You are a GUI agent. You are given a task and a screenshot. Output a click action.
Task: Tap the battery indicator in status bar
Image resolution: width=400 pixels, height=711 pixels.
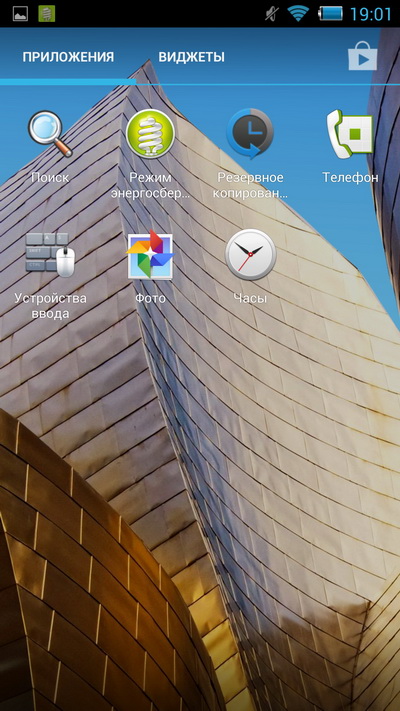click(x=331, y=14)
